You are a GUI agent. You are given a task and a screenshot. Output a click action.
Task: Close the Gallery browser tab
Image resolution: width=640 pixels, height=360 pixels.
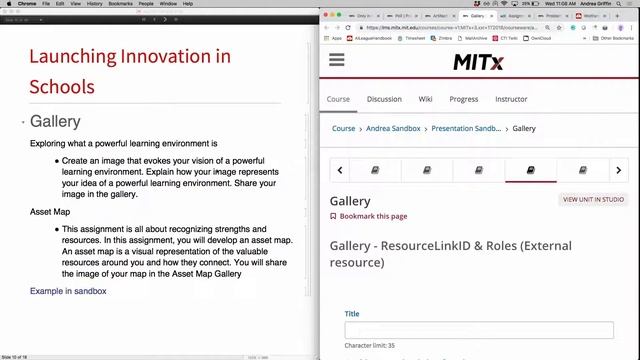point(491,16)
